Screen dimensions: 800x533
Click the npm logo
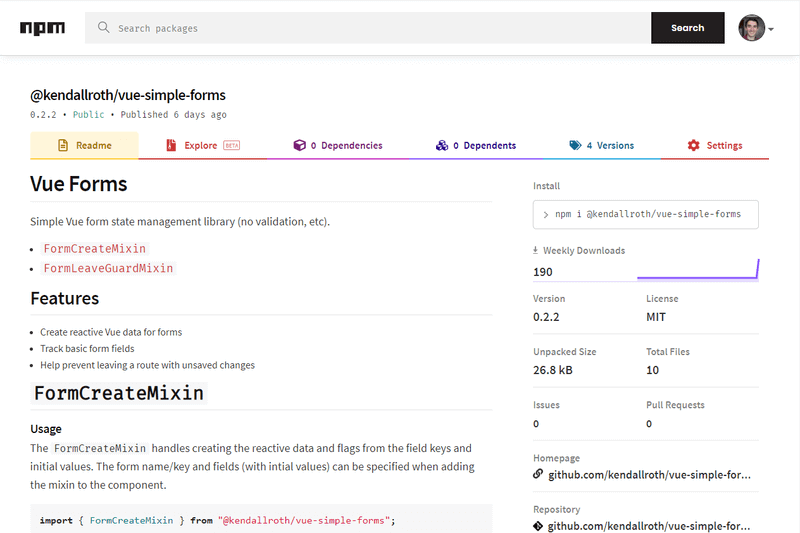[42, 28]
